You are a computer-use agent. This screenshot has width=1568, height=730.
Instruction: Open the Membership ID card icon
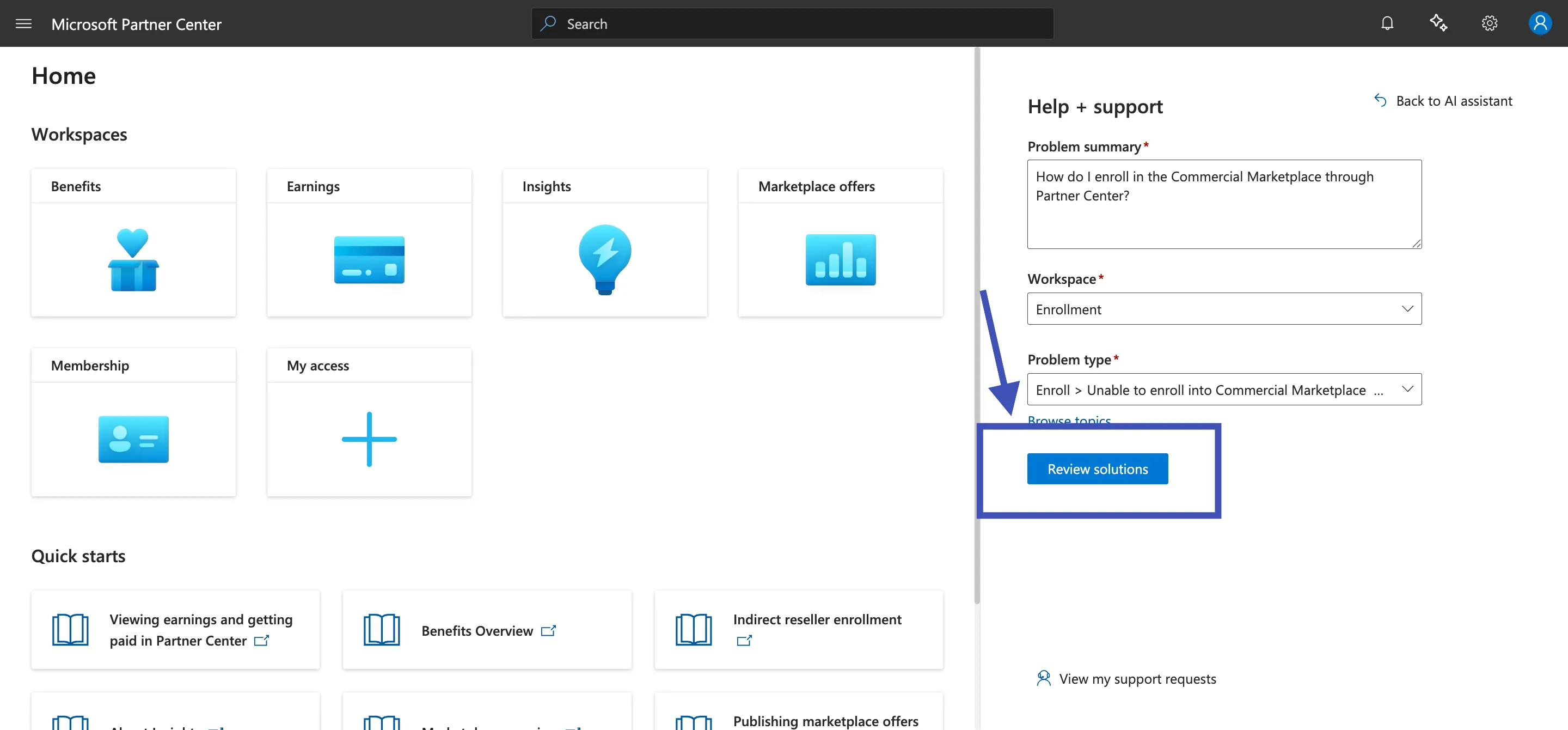(x=133, y=439)
